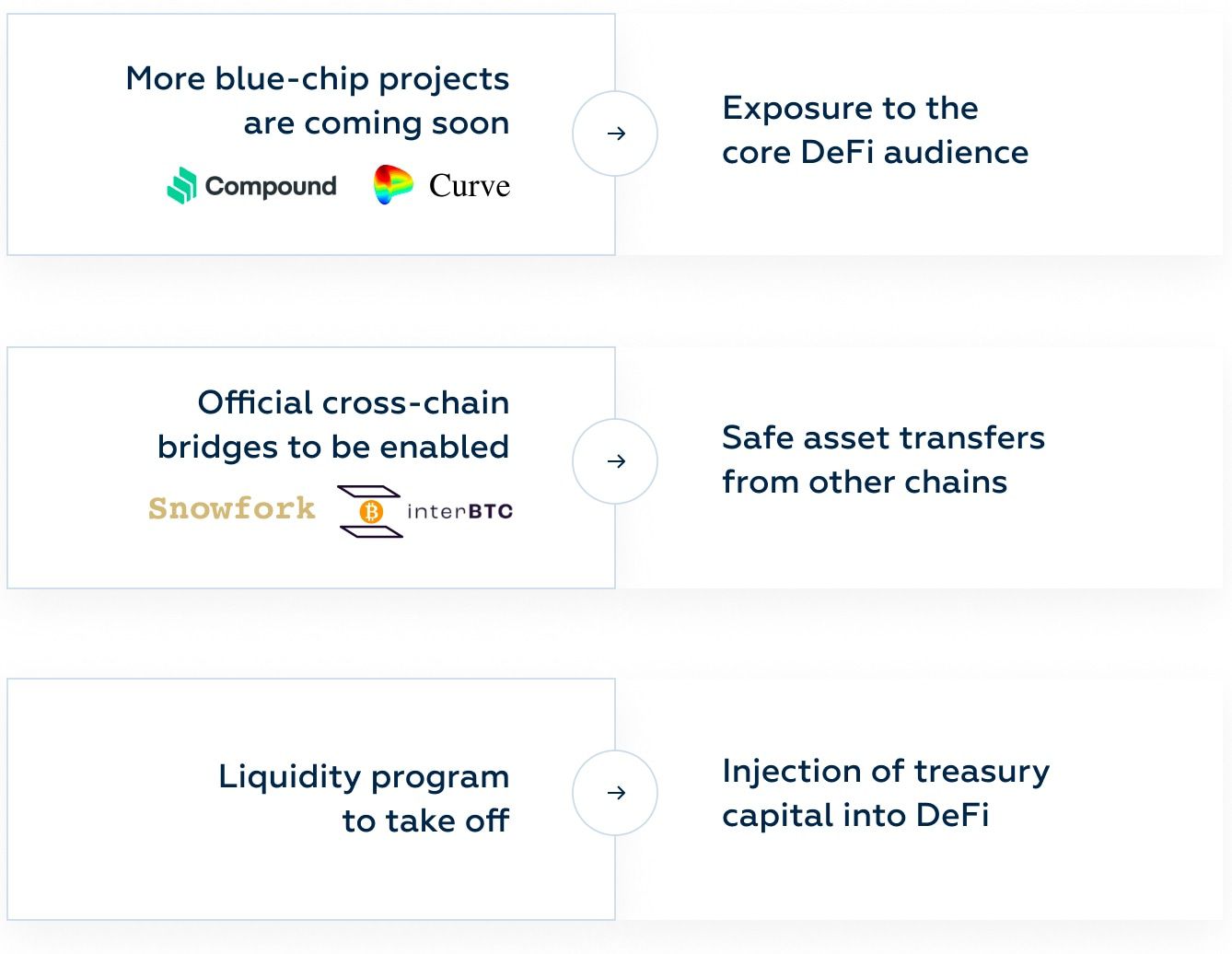
Task: Click the word "cross-chain" in the bridges heading
Action: point(416,403)
